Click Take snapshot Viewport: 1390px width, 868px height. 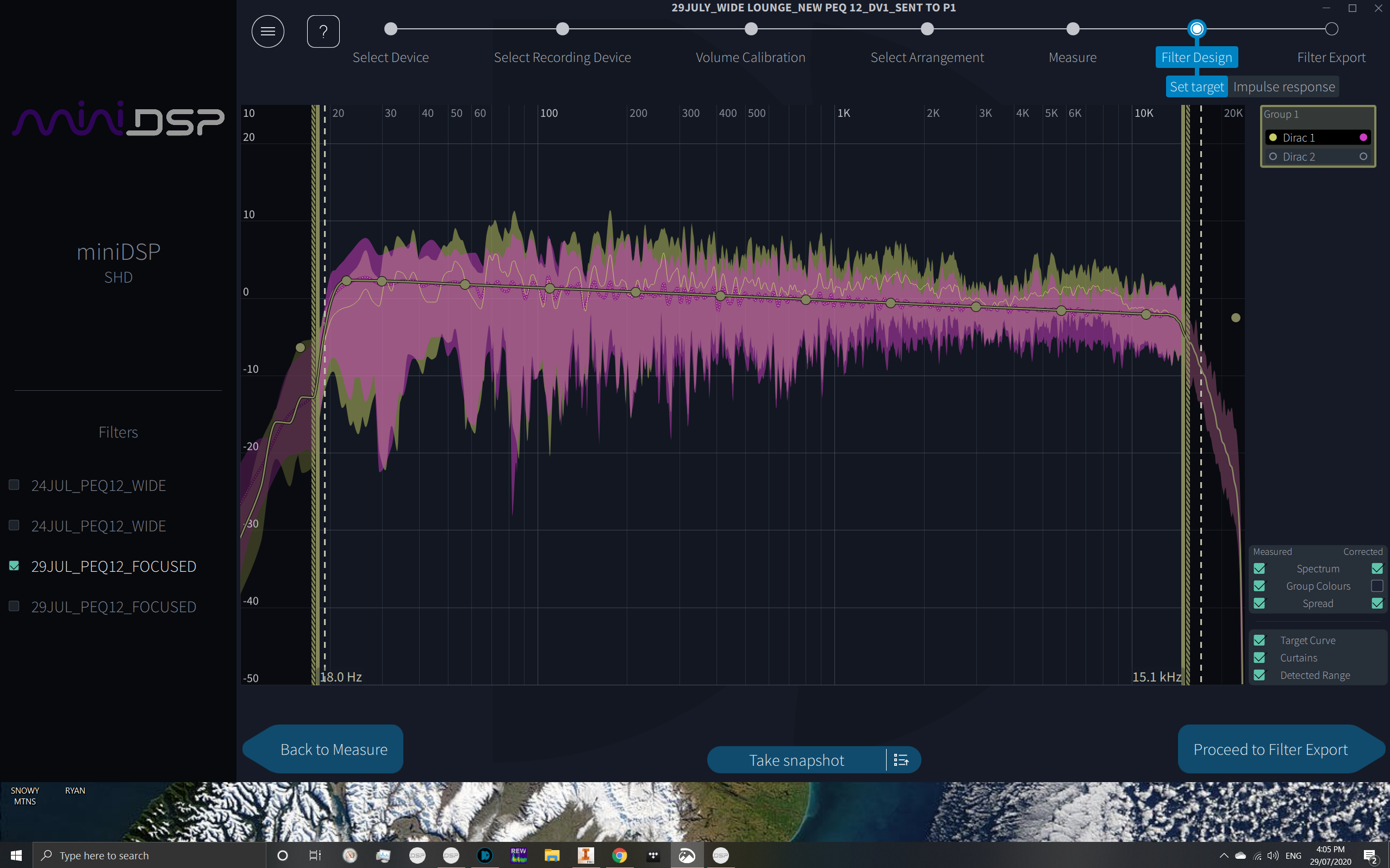[x=796, y=760]
